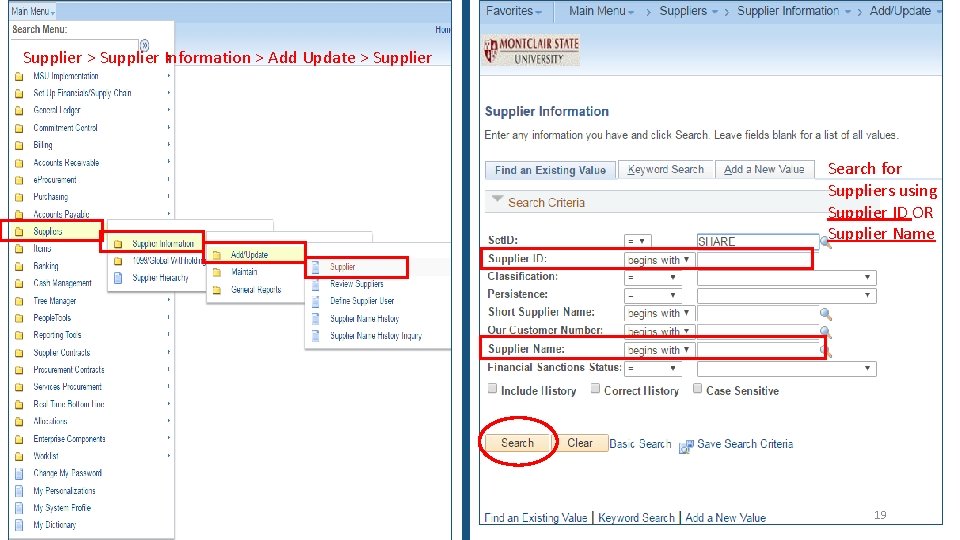Image resolution: width=960 pixels, height=540 pixels.
Task: Open Review Suppliers page entry
Action: point(356,284)
